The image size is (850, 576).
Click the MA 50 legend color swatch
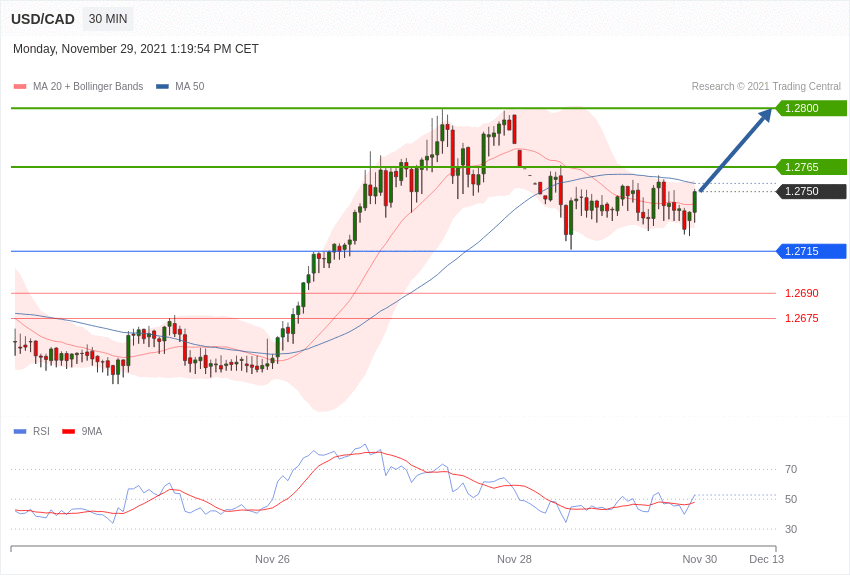(162, 86)
